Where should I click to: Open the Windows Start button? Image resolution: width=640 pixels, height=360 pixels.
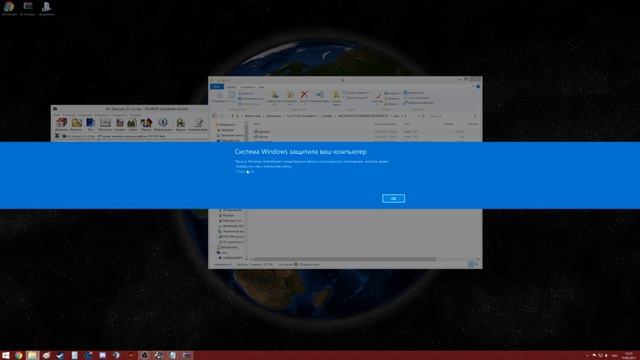[x=6, y=356]
